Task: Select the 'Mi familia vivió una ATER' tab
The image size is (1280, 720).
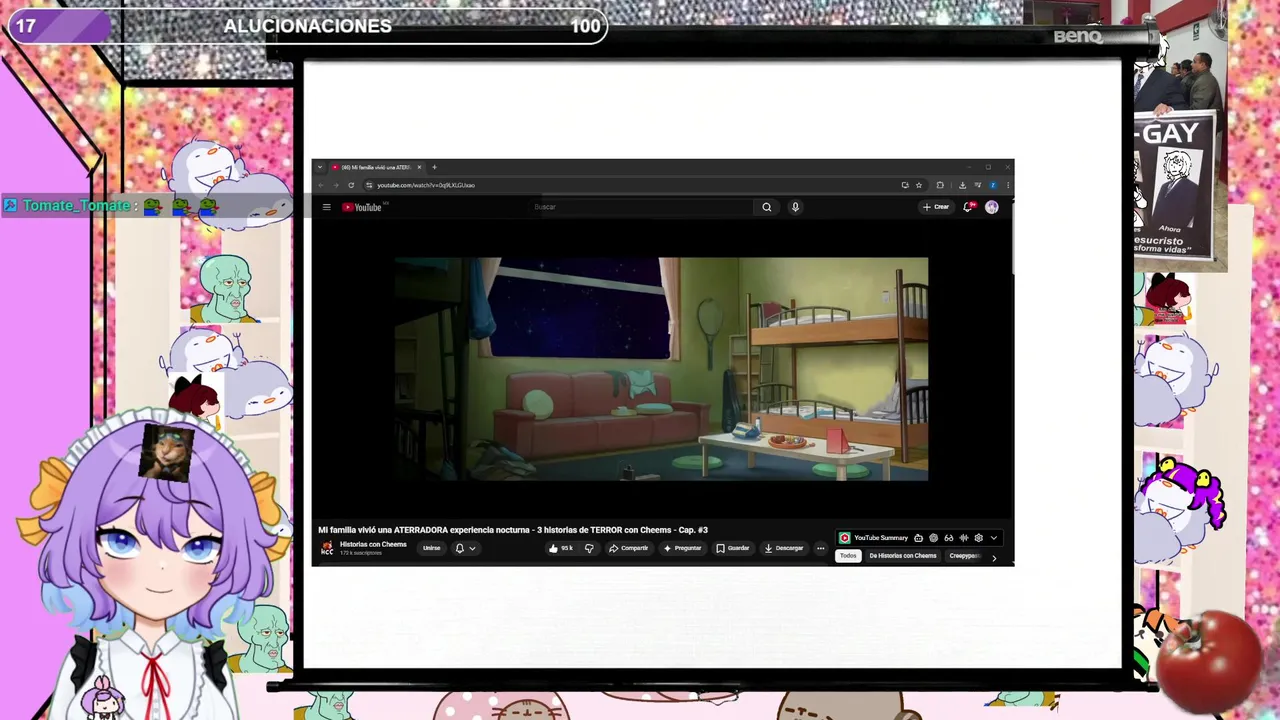Action: (x=376, y=167)
